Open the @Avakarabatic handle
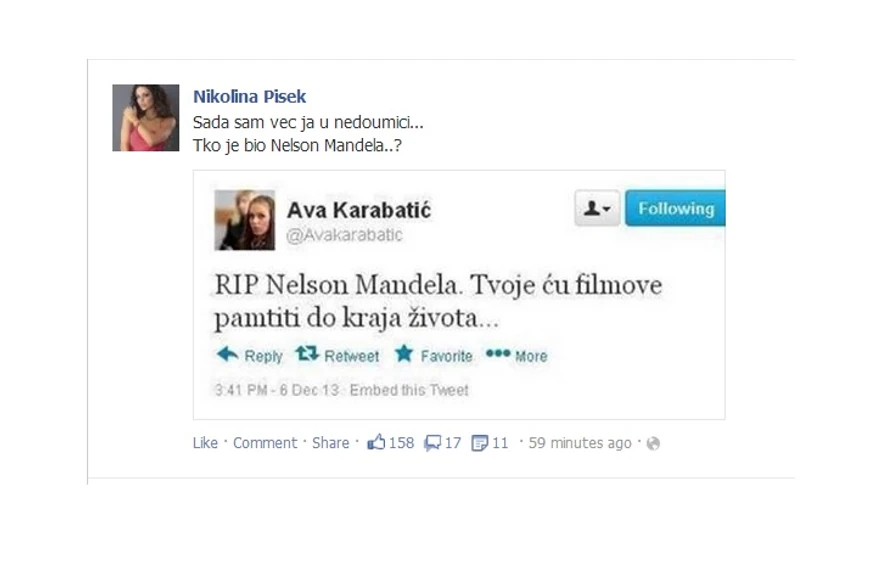This screenshot has width=870, height=573. pos(344,235)
